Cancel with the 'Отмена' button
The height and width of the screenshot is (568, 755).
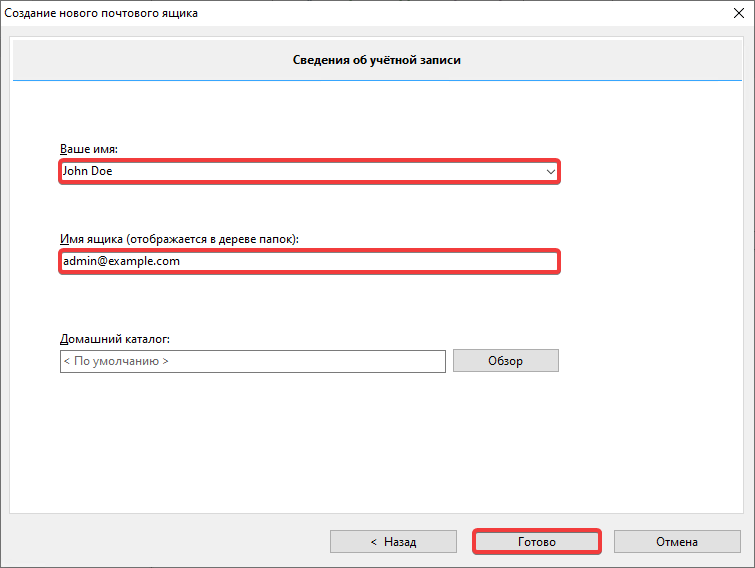tap(677, 542)
